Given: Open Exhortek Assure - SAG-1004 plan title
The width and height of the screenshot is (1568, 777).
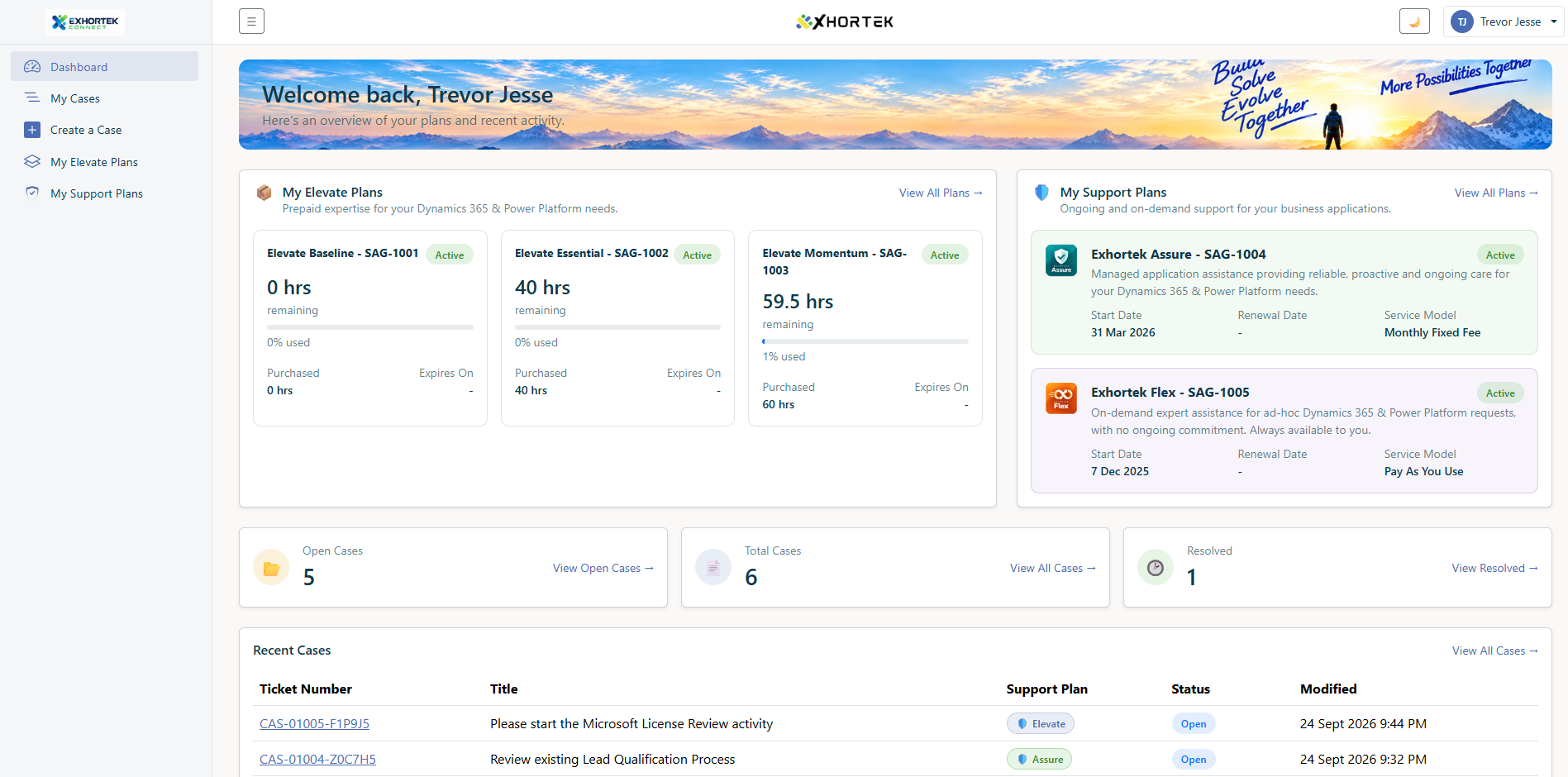Looking at the screenshot, I should pos(1179,255).
